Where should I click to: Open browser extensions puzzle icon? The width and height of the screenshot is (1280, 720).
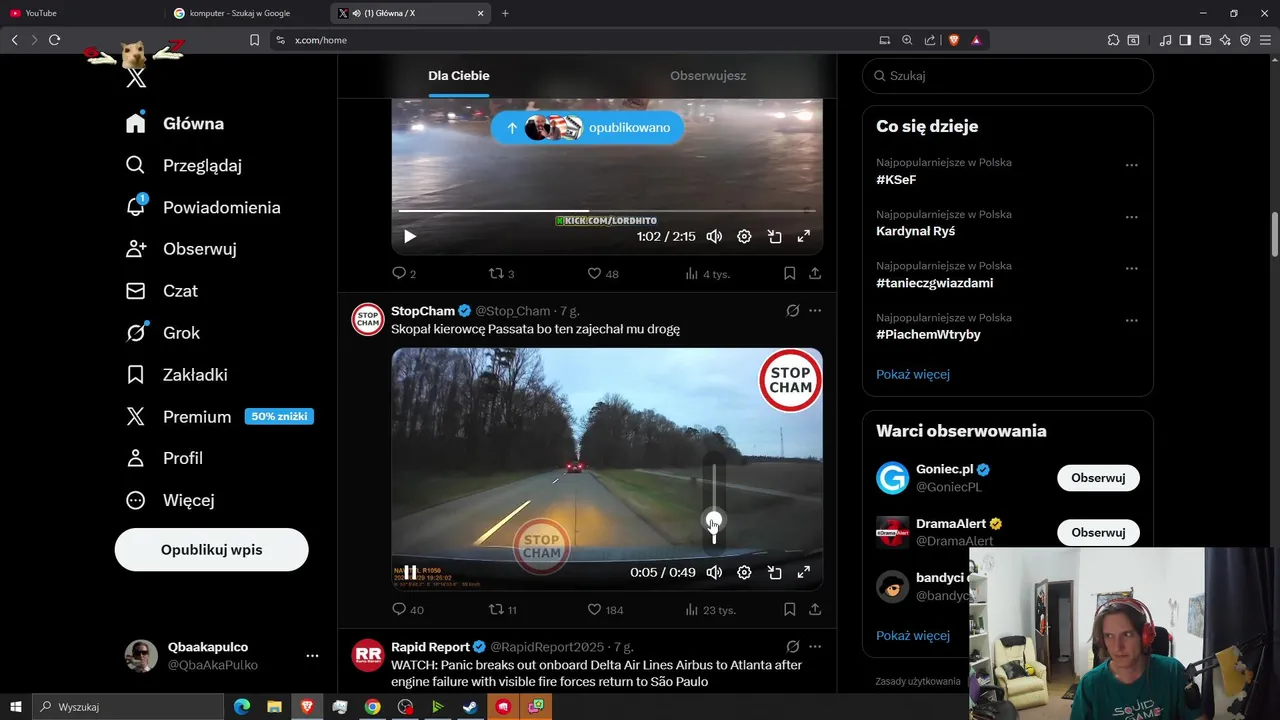(1113, 40)
